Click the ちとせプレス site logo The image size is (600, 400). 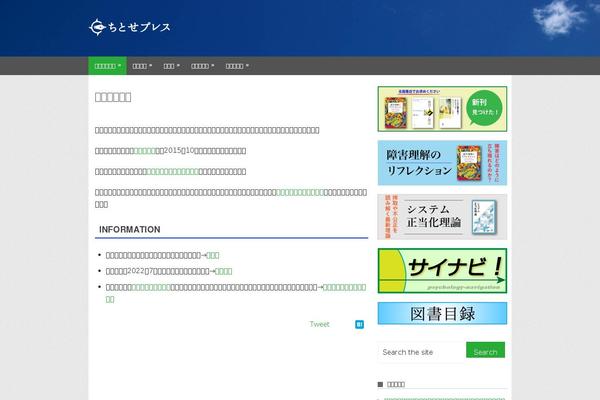(130, 27)
